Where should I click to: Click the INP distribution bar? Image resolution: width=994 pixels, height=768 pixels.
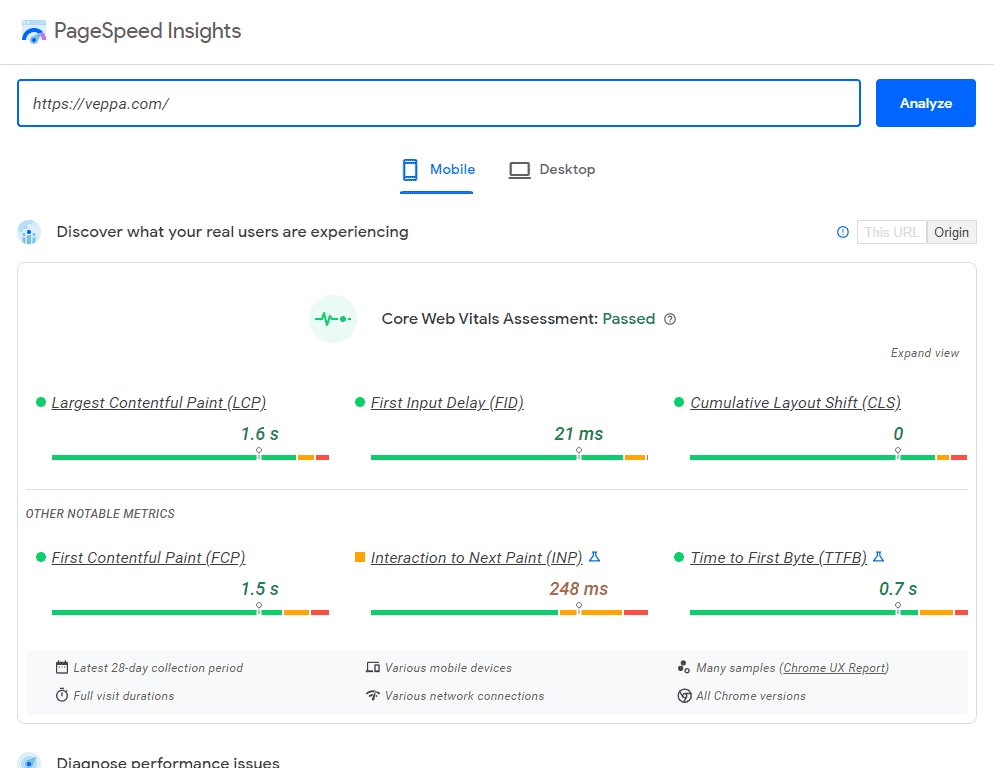(509, 612)
